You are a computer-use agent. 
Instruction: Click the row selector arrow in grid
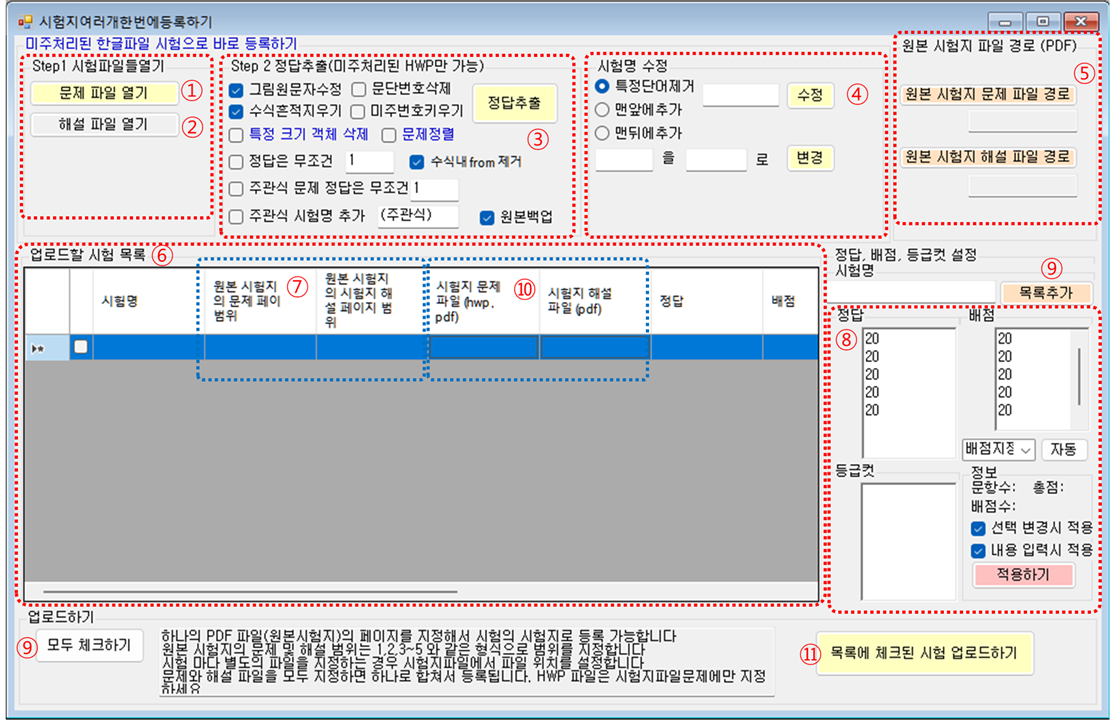pos(39,347)
